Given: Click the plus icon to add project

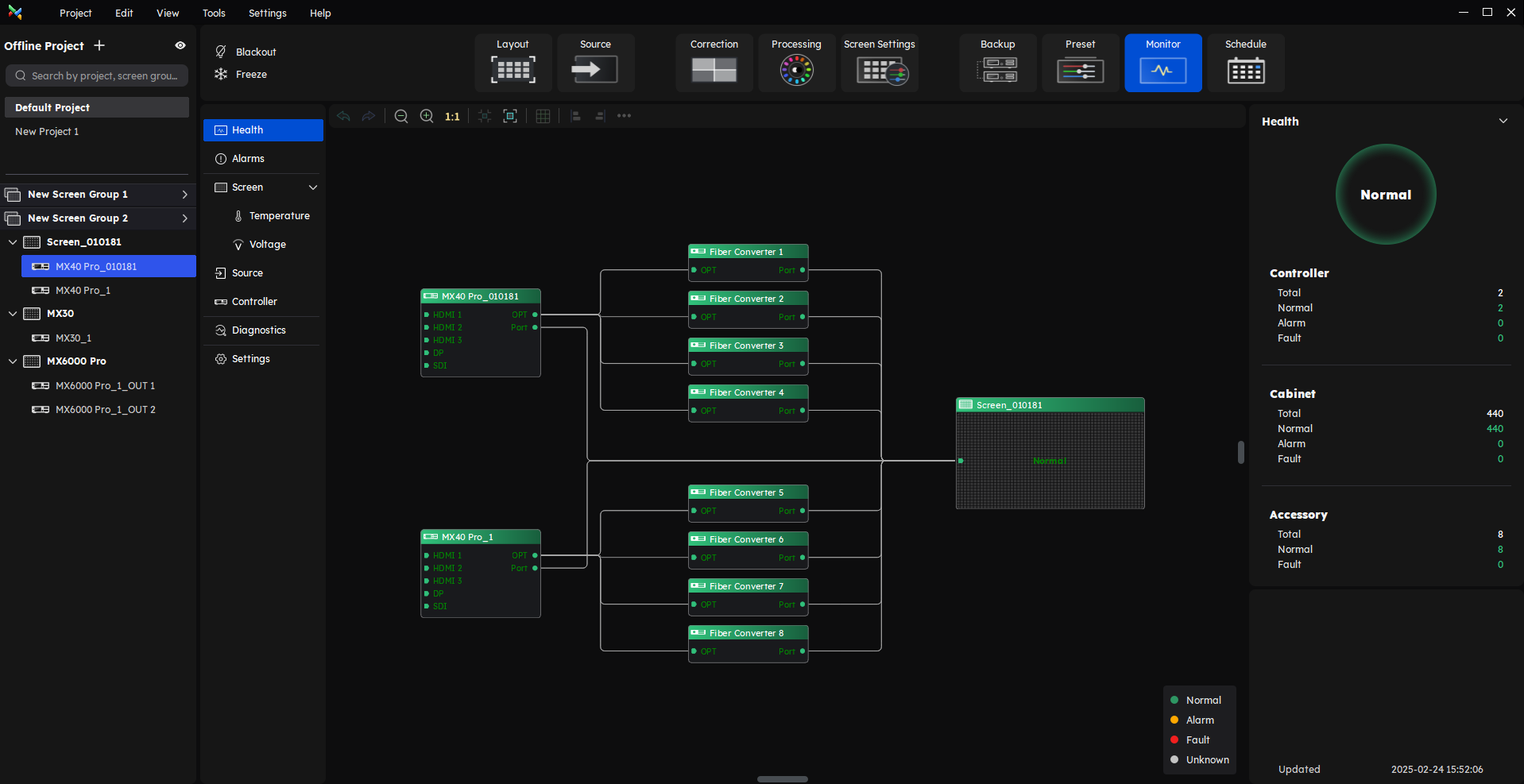Looking at the screenshot, I should (x=99, y=45).
